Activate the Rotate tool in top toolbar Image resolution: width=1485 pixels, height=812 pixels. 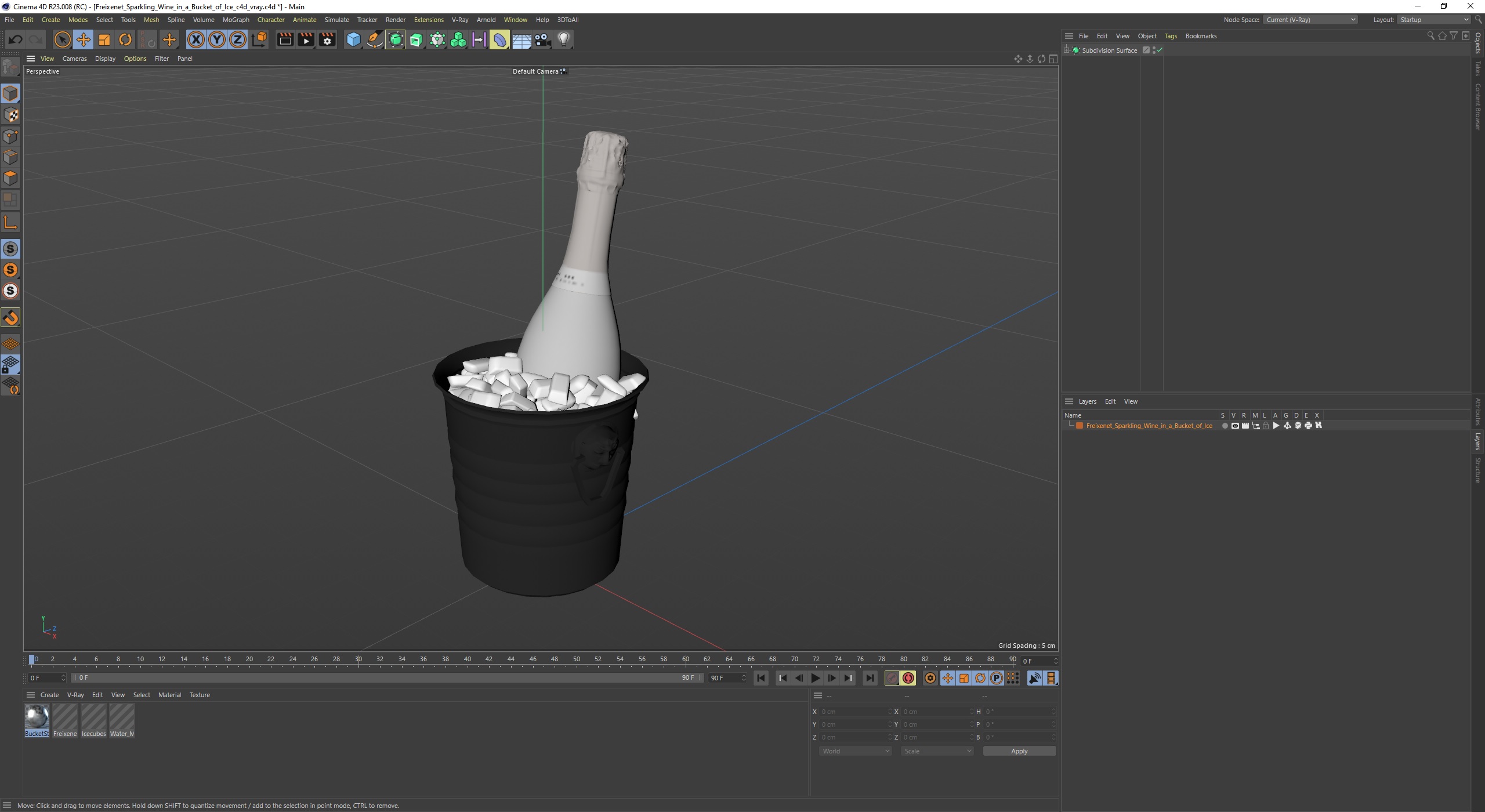click(x=125, y=39)
